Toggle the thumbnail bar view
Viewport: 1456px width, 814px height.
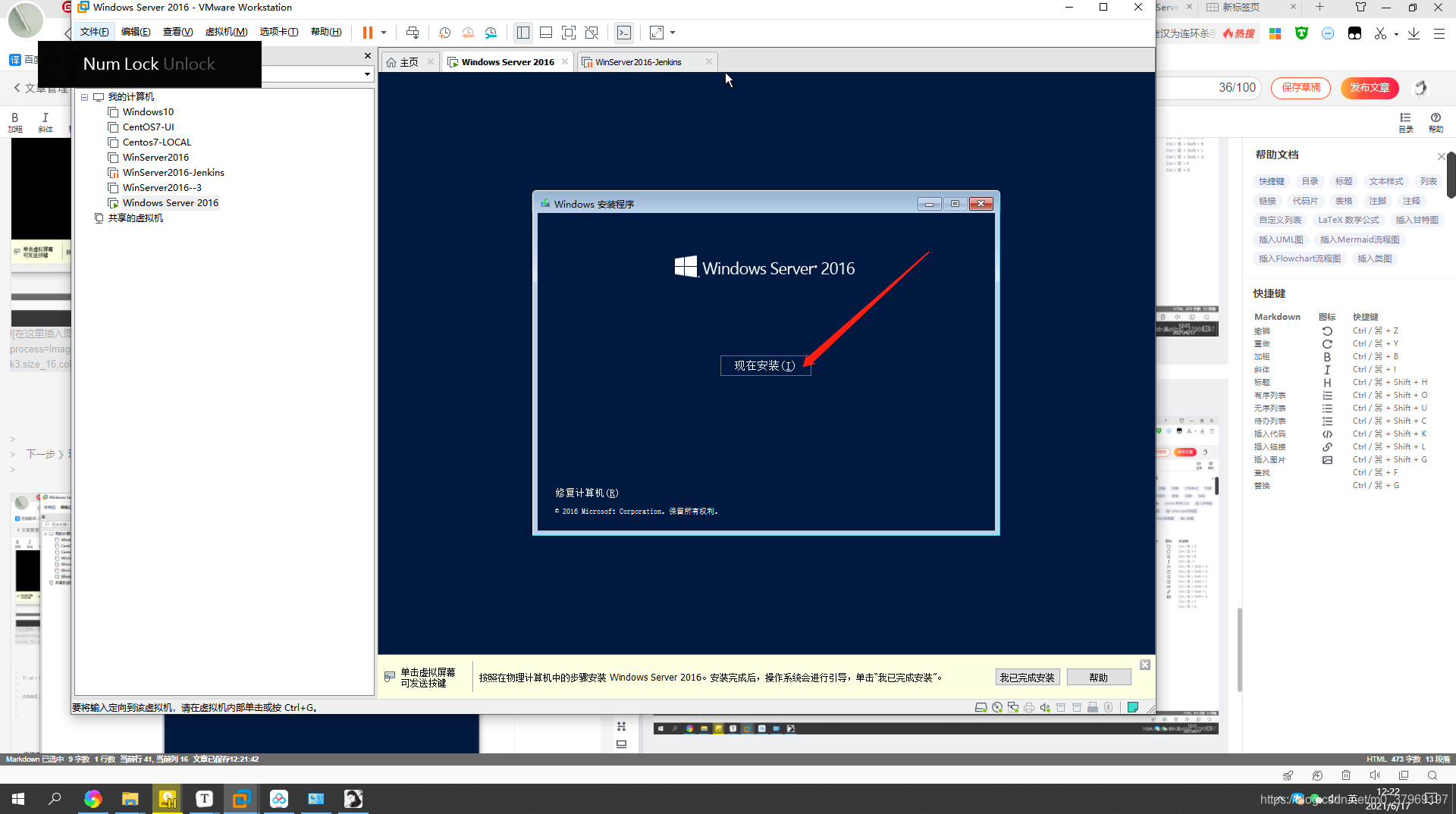[x=546, y=33]
